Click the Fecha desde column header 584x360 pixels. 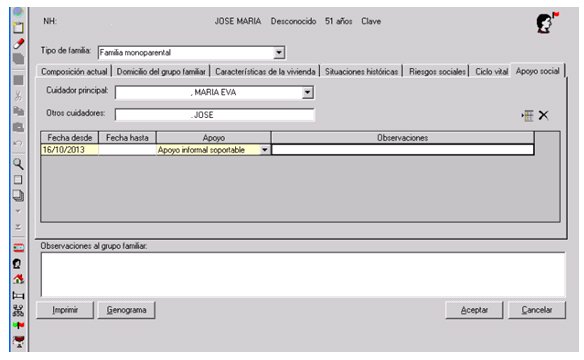[x=69, y=138]
